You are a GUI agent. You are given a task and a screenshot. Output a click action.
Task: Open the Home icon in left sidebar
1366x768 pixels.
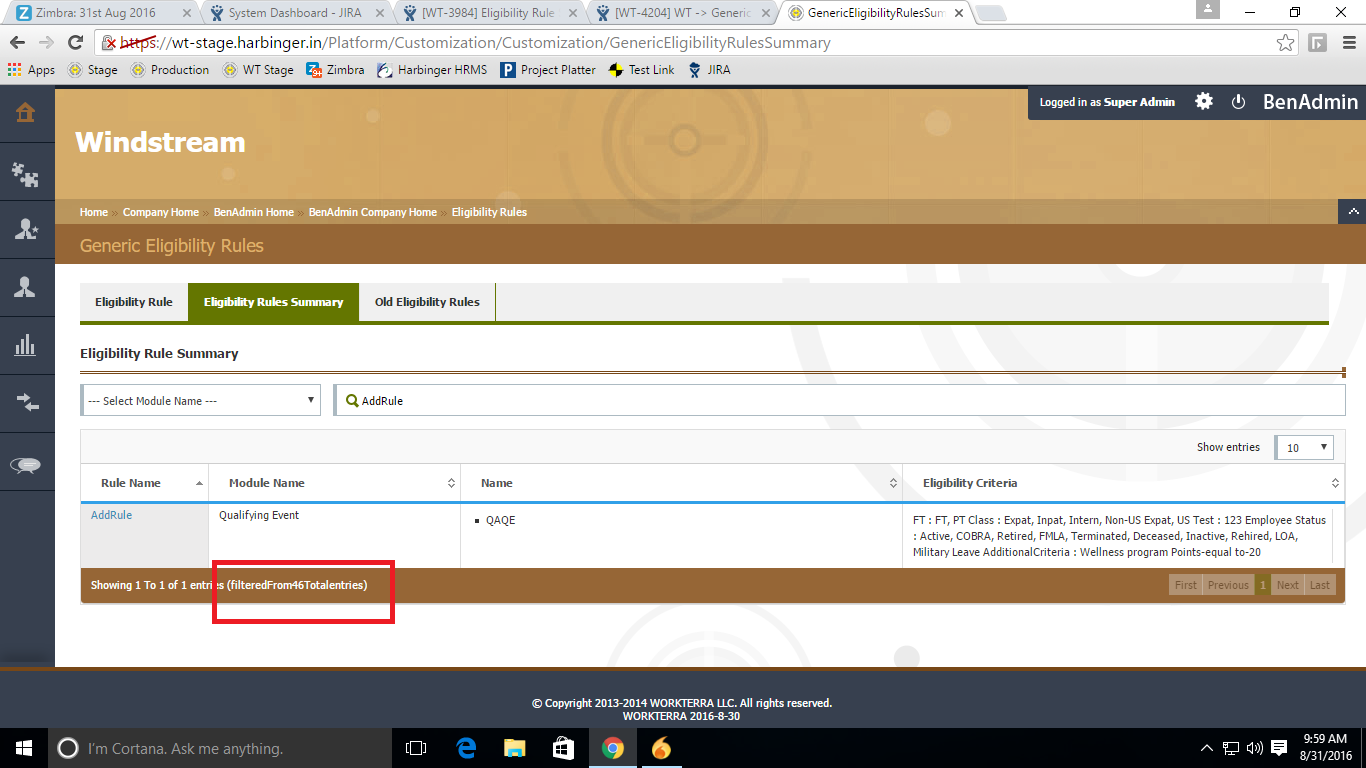(25, 112)
